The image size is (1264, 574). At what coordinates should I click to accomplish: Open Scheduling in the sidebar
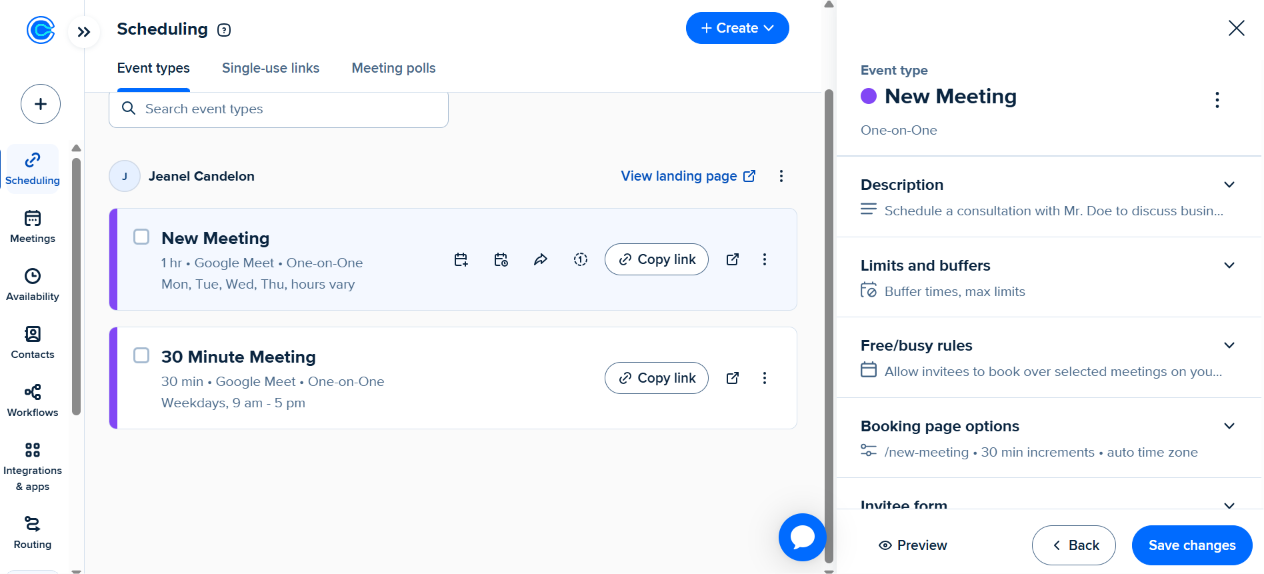(33, 169)
